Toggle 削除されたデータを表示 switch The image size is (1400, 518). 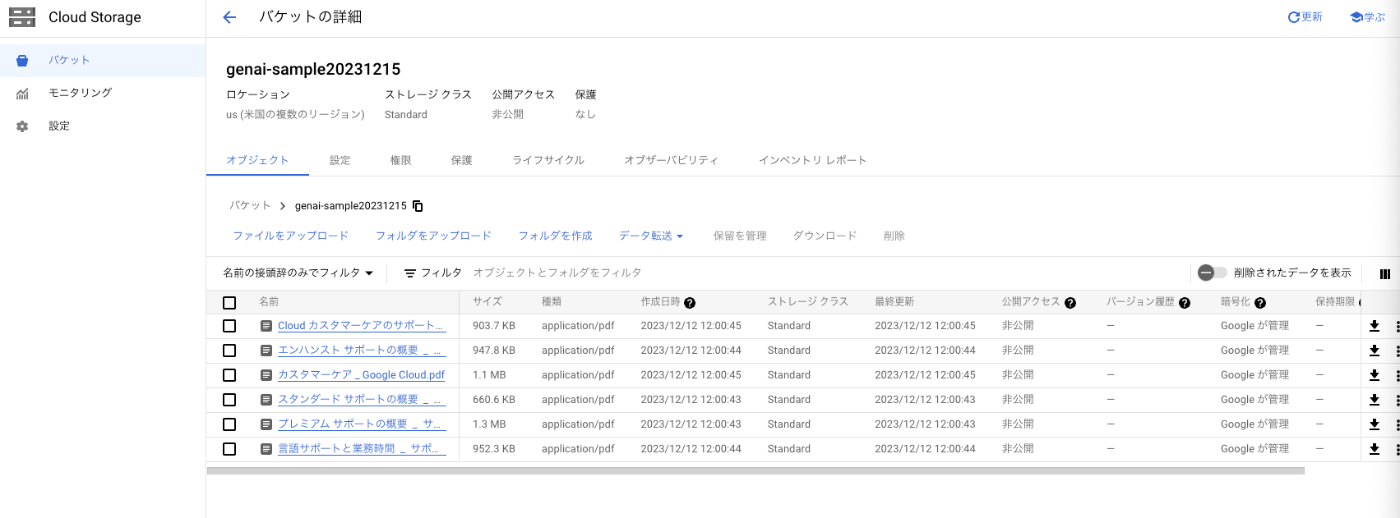1212,273
